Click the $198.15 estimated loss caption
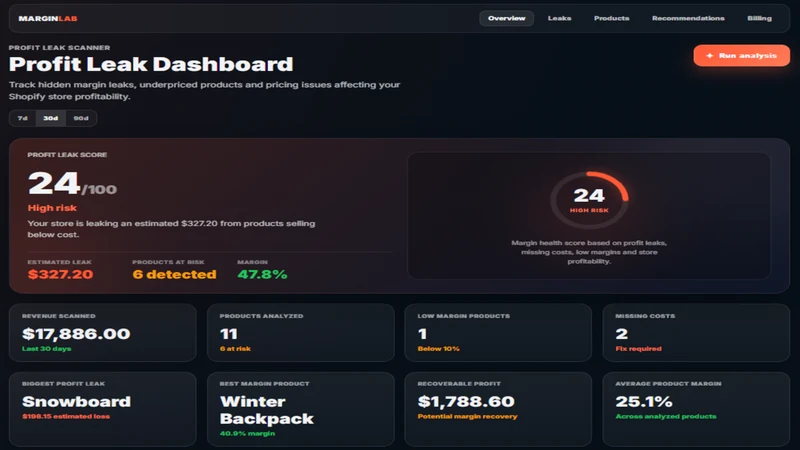800x450 pixels. point(66,417)
